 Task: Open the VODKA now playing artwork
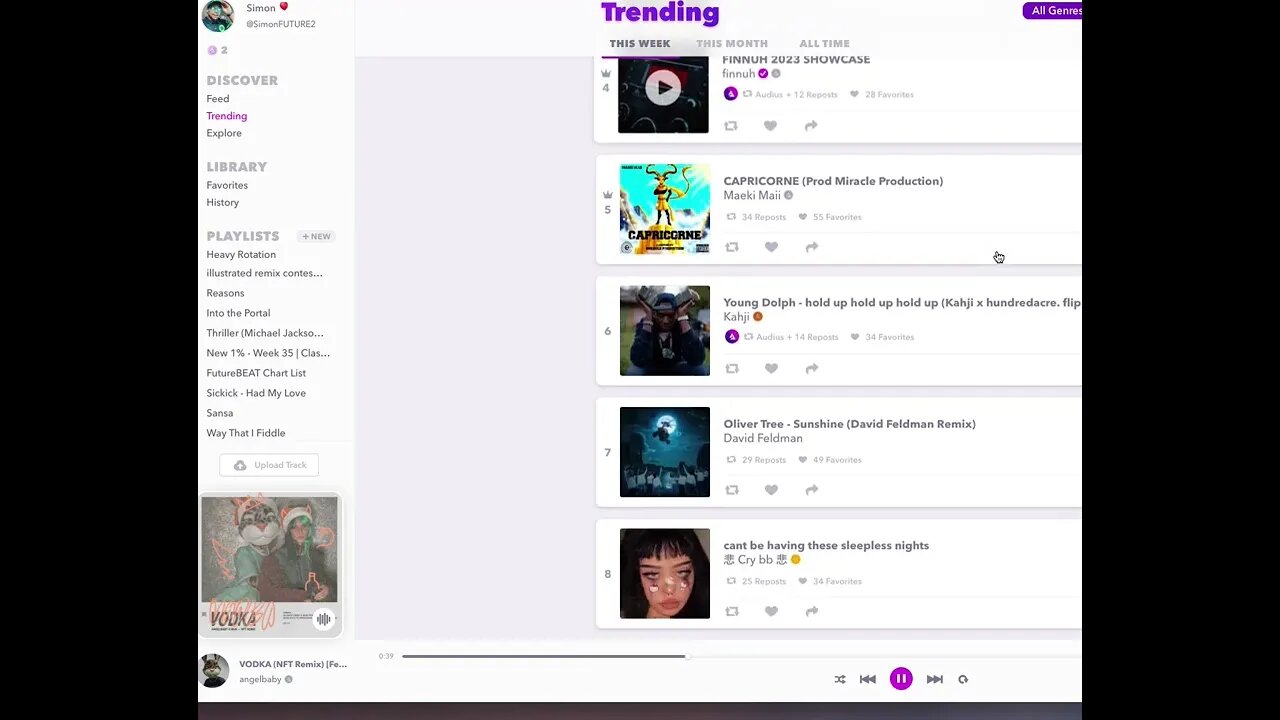point(269,565)
